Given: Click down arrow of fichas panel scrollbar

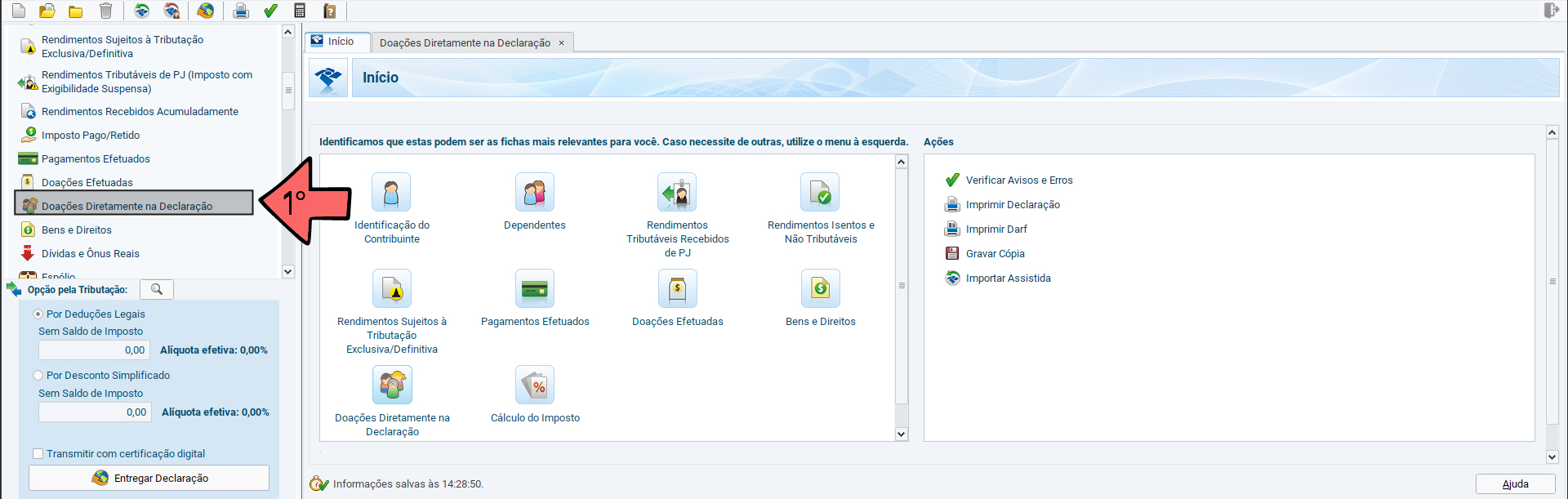Looking at the screenshot, I should click(902, 434).
